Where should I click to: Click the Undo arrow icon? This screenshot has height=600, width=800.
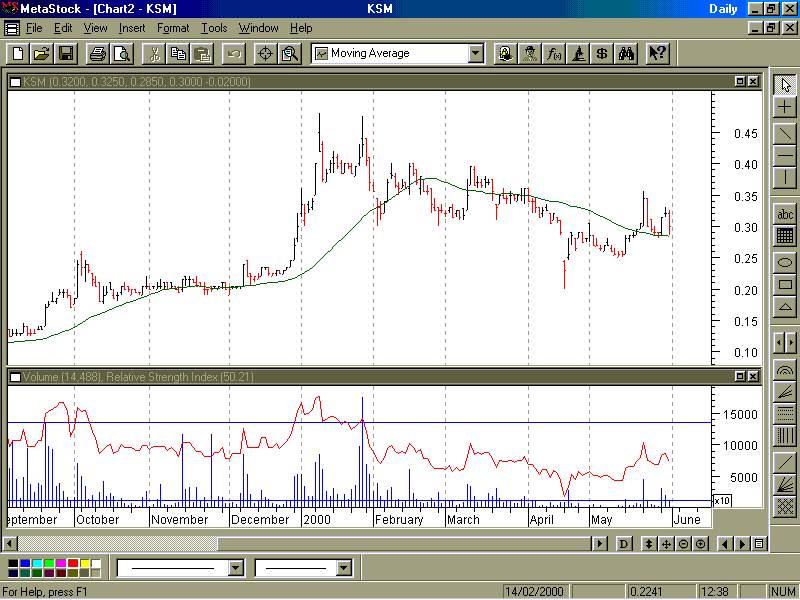234,53
